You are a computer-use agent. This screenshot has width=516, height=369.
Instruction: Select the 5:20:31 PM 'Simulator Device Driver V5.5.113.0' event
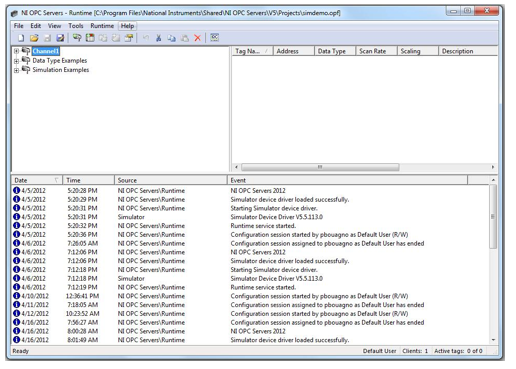[250, 217]
